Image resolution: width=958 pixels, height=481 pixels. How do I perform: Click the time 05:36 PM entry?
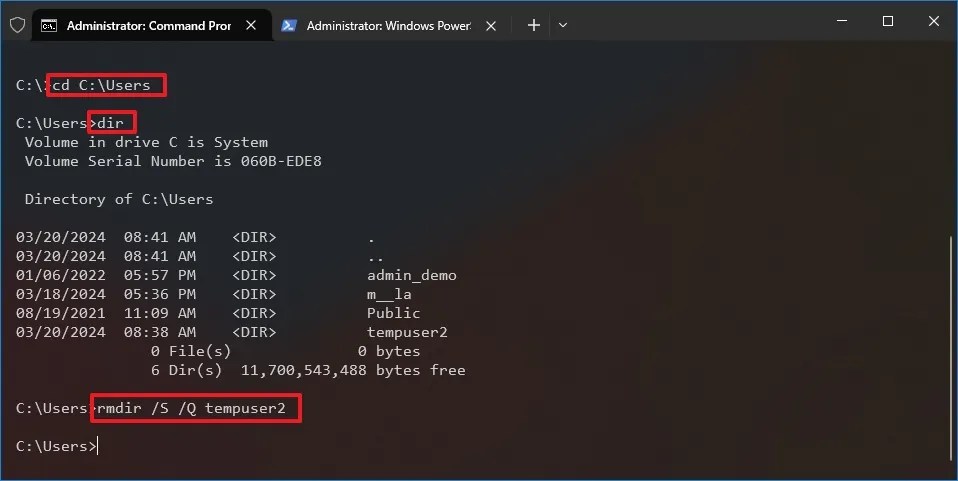coord(160,295)
